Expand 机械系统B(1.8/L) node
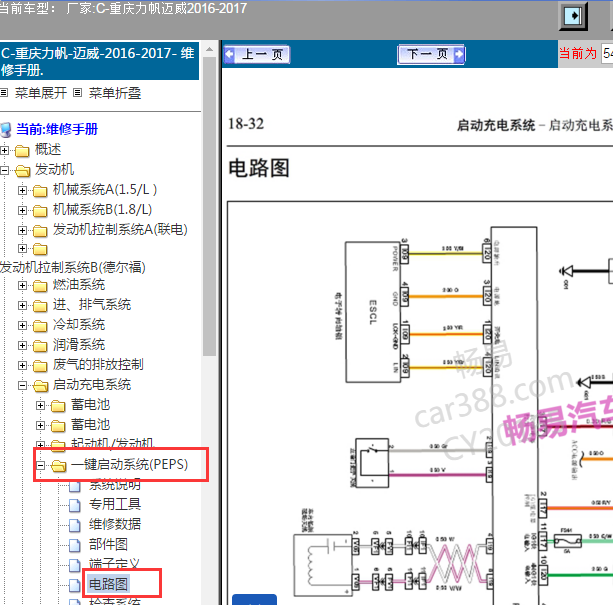This screenshot has height=605, width=613. tap(22, 210)
